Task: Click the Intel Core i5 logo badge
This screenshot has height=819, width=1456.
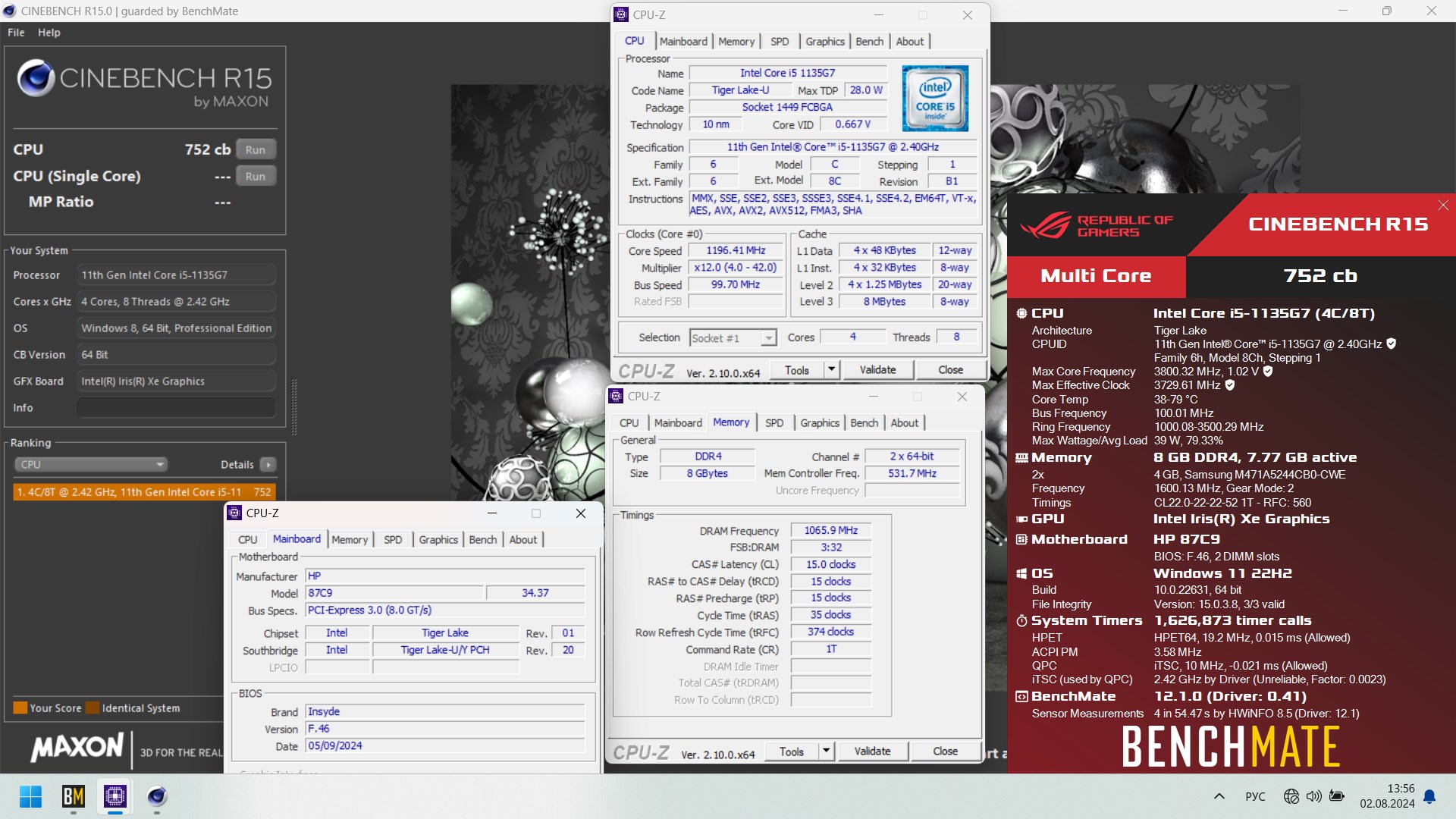Action: pos(935,99)
